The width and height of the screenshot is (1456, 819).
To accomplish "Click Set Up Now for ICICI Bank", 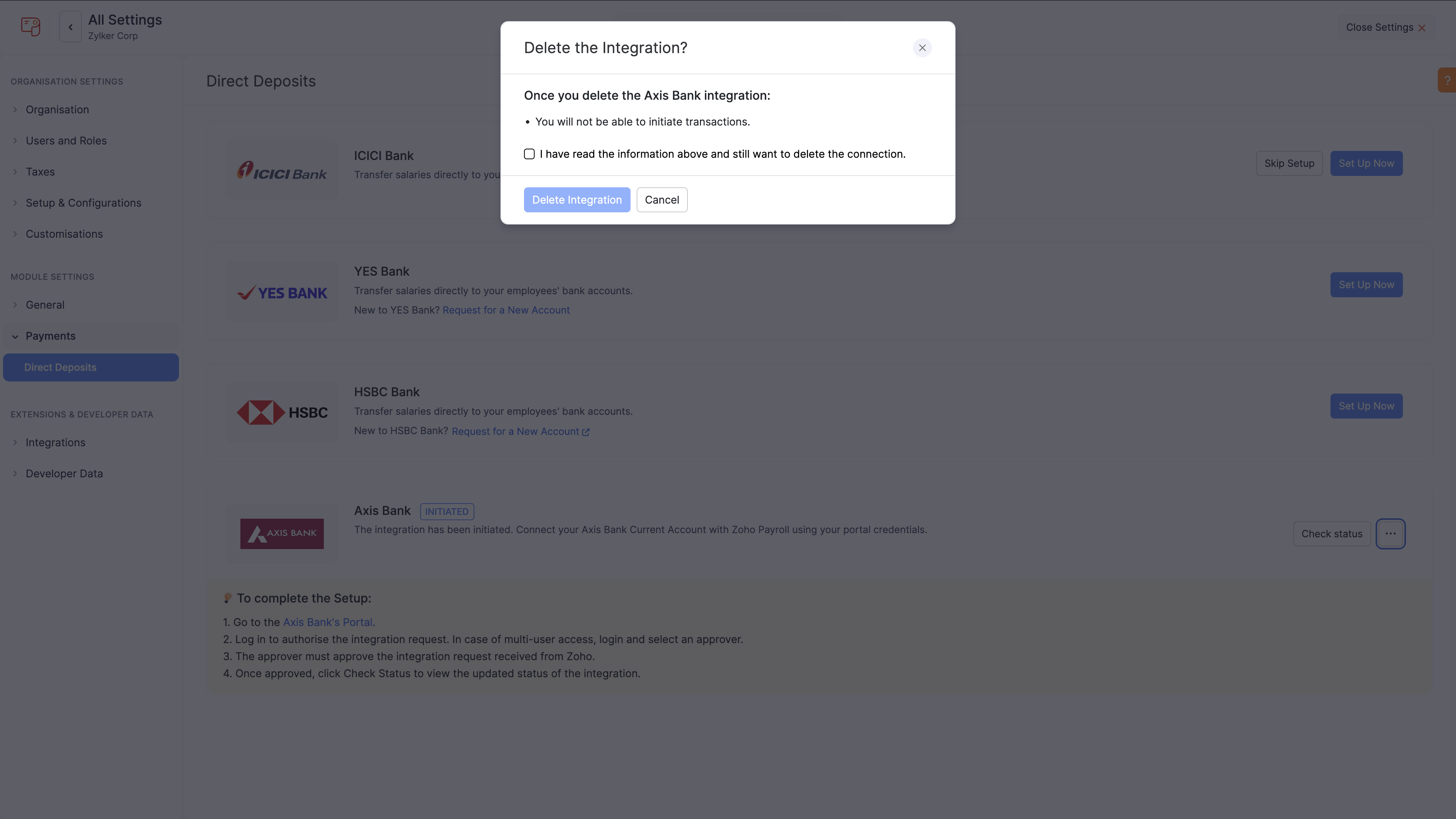I will pos(1366,163).
